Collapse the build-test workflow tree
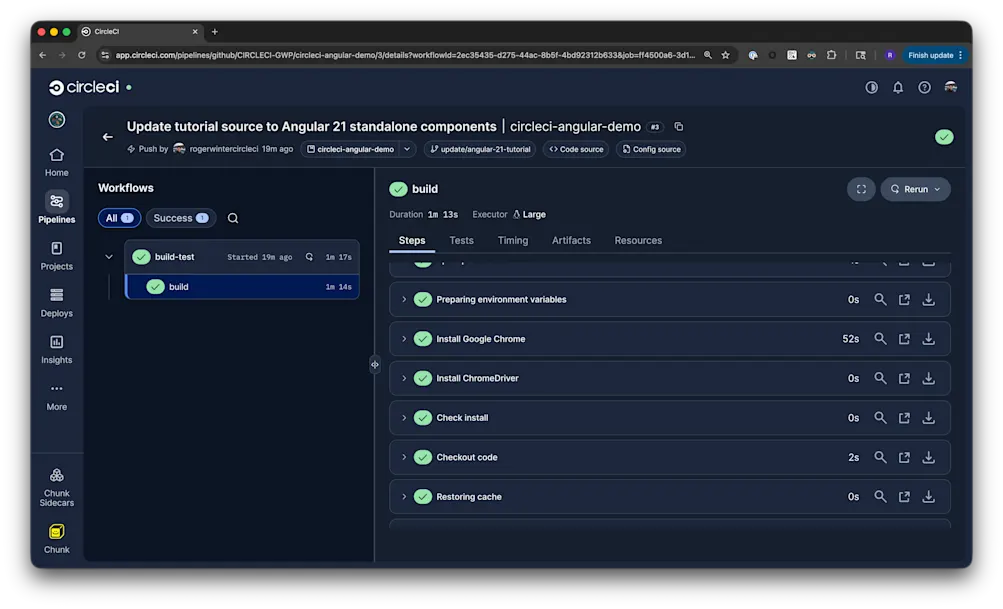The height and width of the screenshot is (609, 1003). coord(109,257)
